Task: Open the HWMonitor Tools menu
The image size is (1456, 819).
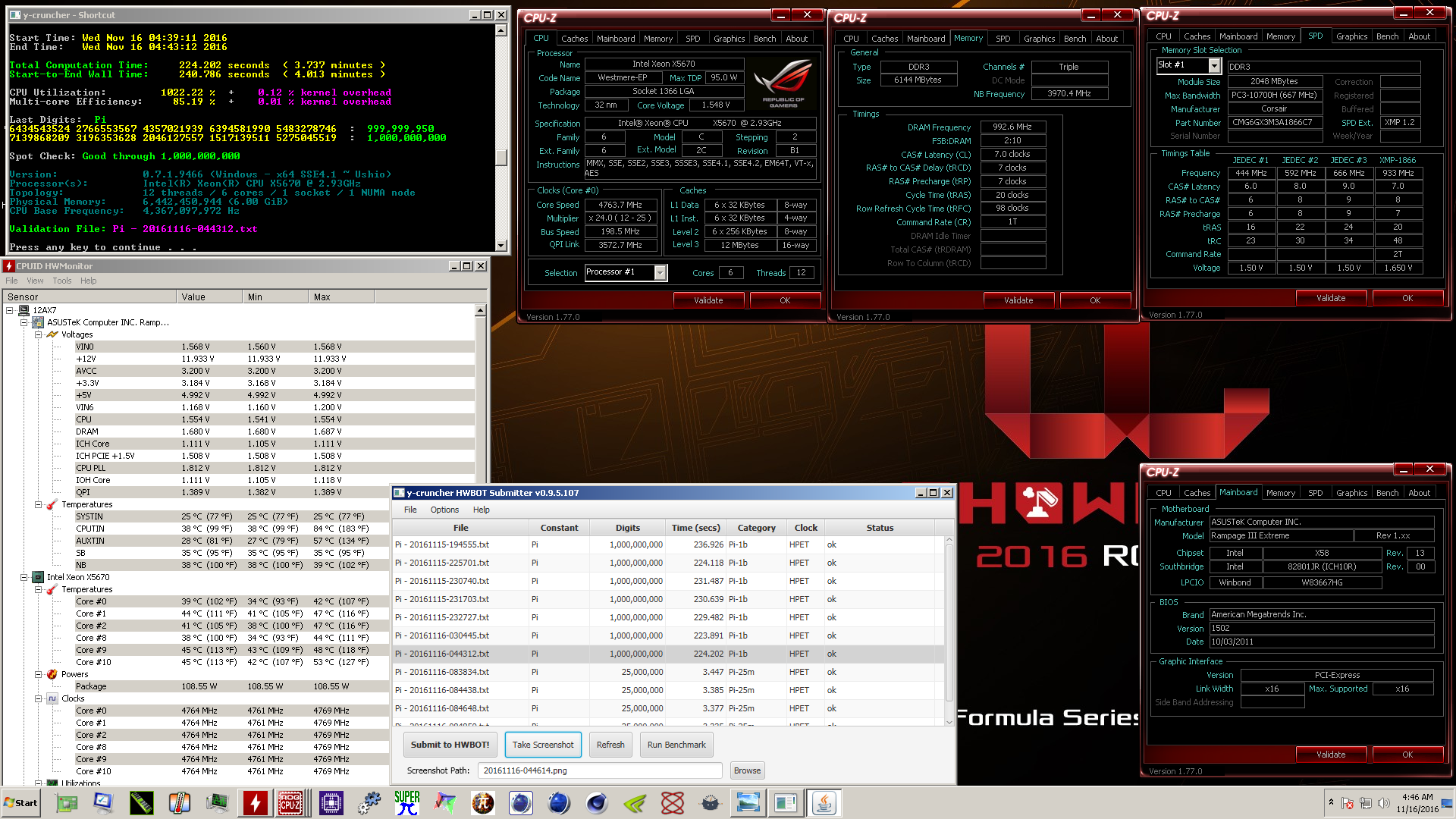Action: (x=62, y=281)
